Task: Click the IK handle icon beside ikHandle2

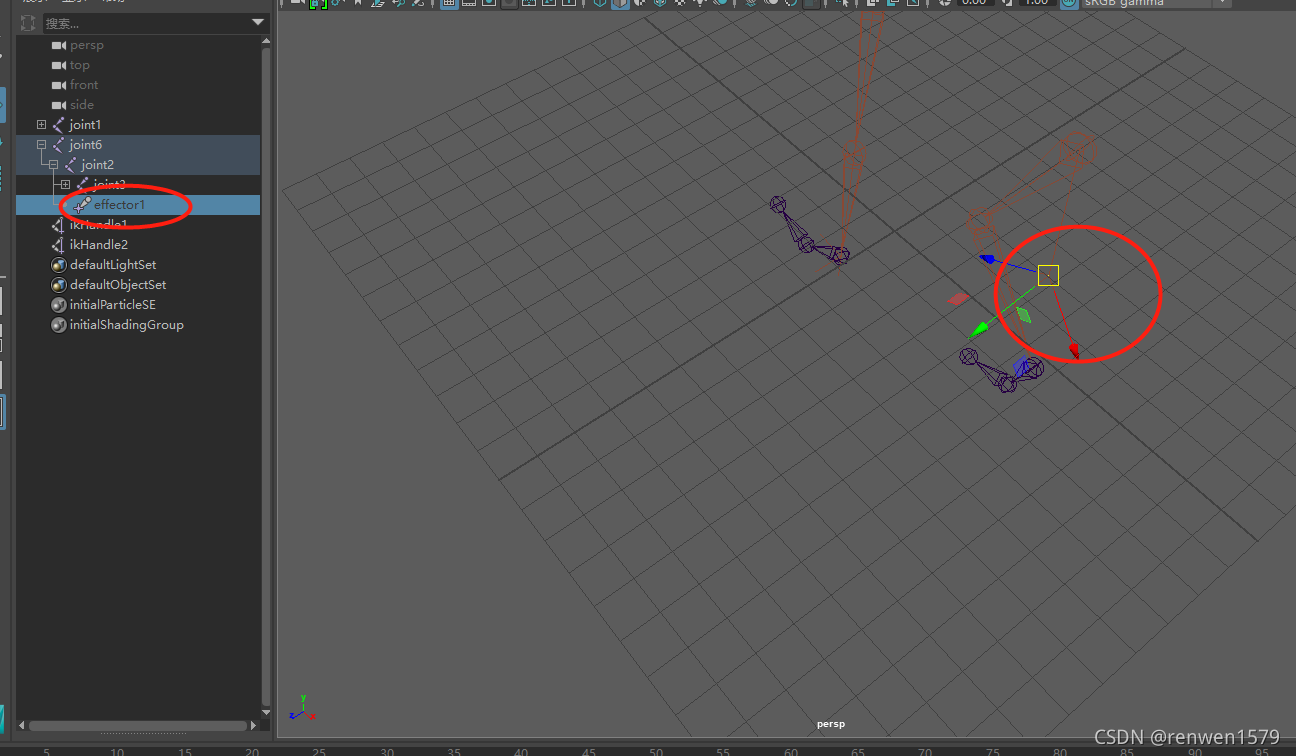Action: pyautogui.click(x=59, y=245)
